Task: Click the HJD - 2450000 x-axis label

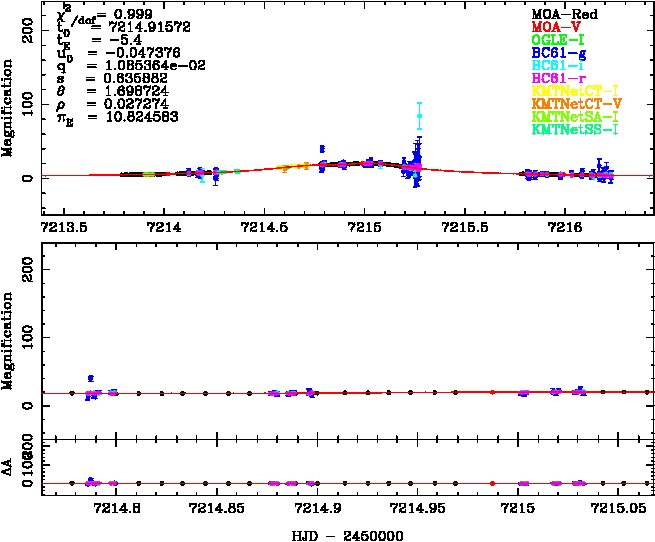Action: pyautogui.click(x=345, y=533)
